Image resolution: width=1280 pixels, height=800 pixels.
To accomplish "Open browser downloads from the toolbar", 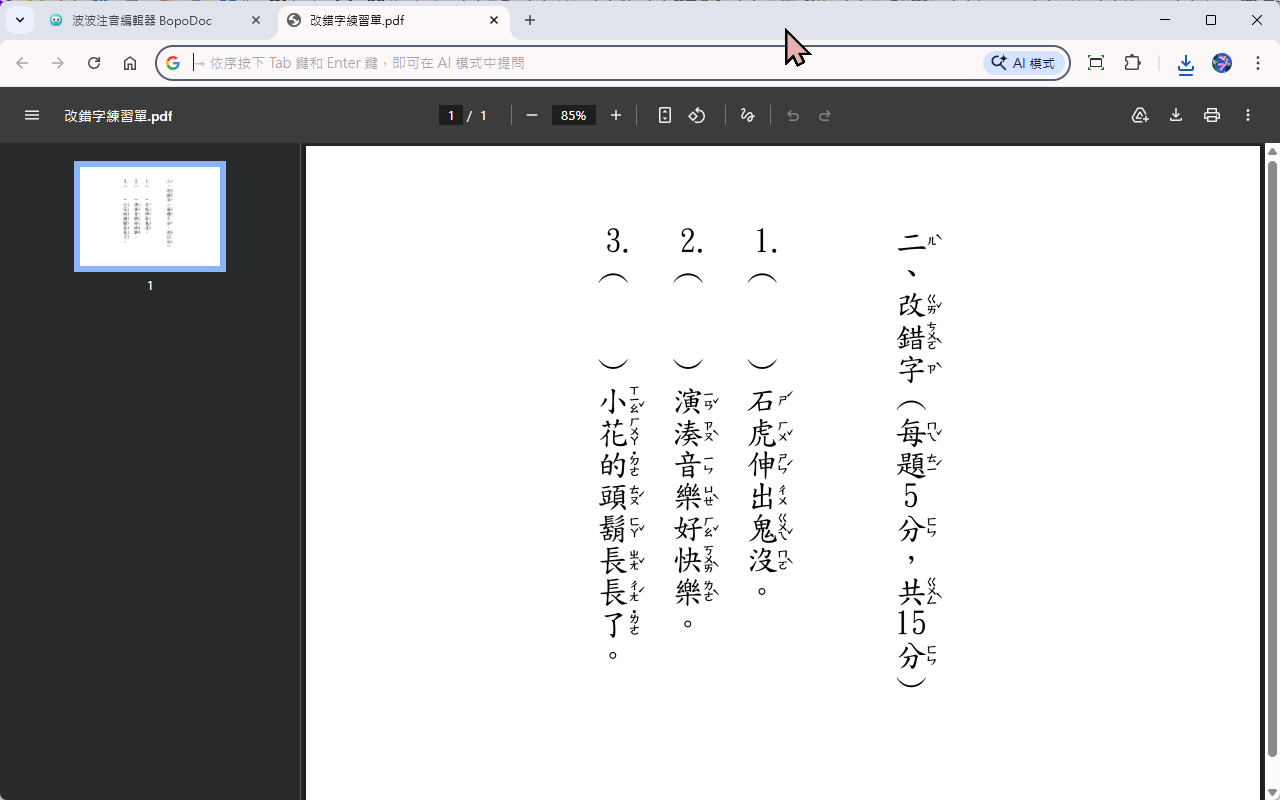I will pos(1185,63).
